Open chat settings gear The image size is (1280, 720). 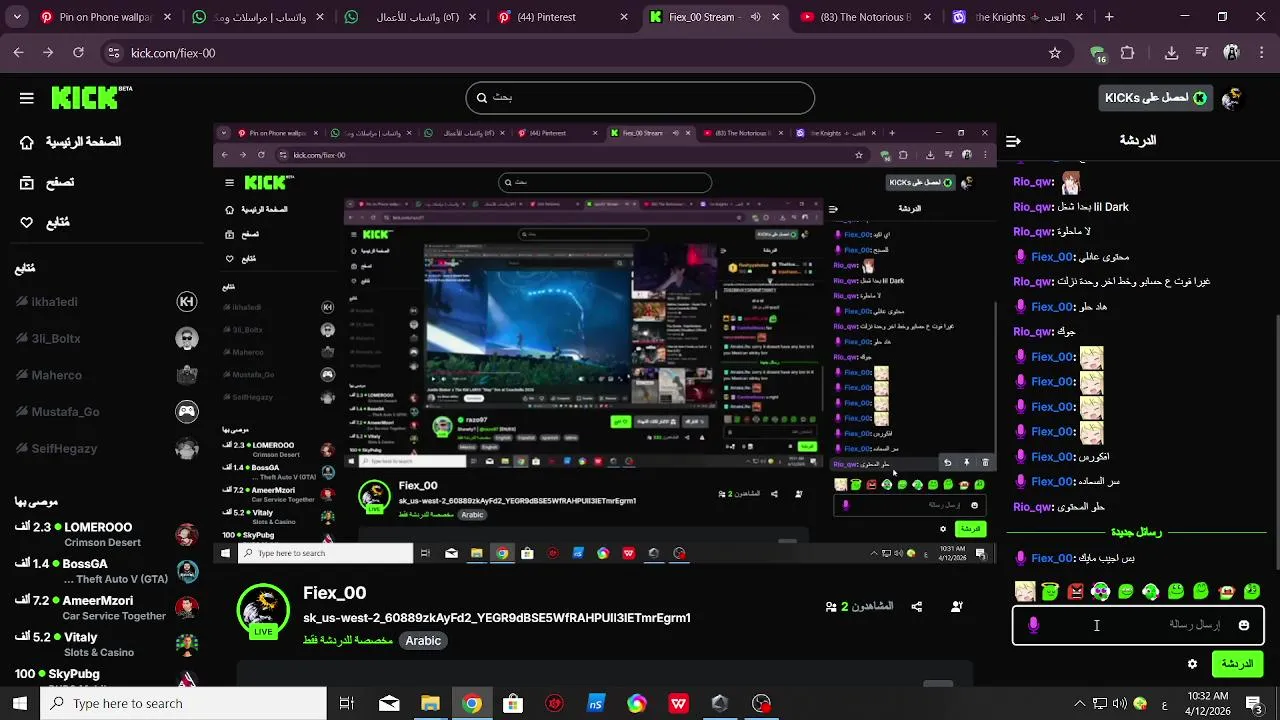pos(1192,664)
